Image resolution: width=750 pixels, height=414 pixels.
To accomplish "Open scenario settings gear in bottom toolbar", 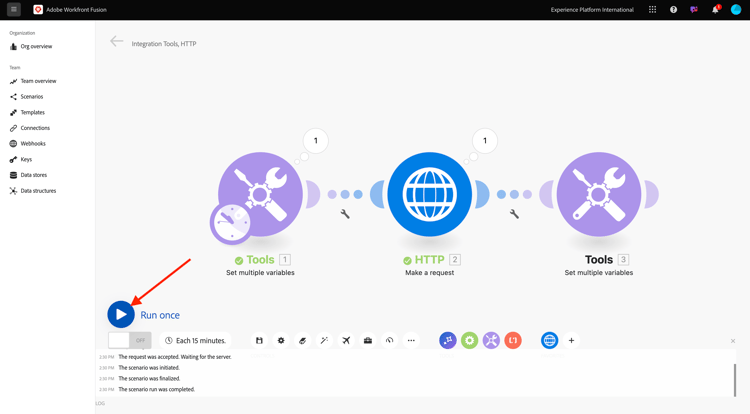I will click(281, 340).
